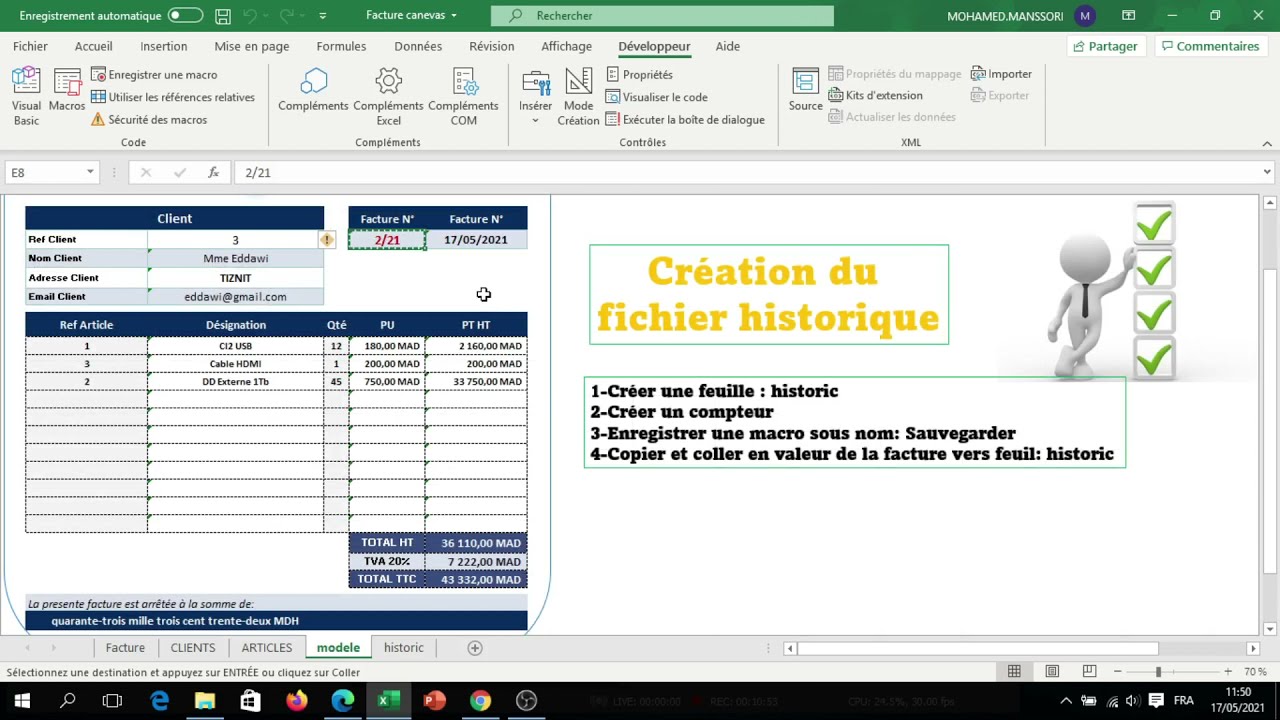Select the invoice number cell 2/21
Screen dimensions: 1280x720
point(387,240)
